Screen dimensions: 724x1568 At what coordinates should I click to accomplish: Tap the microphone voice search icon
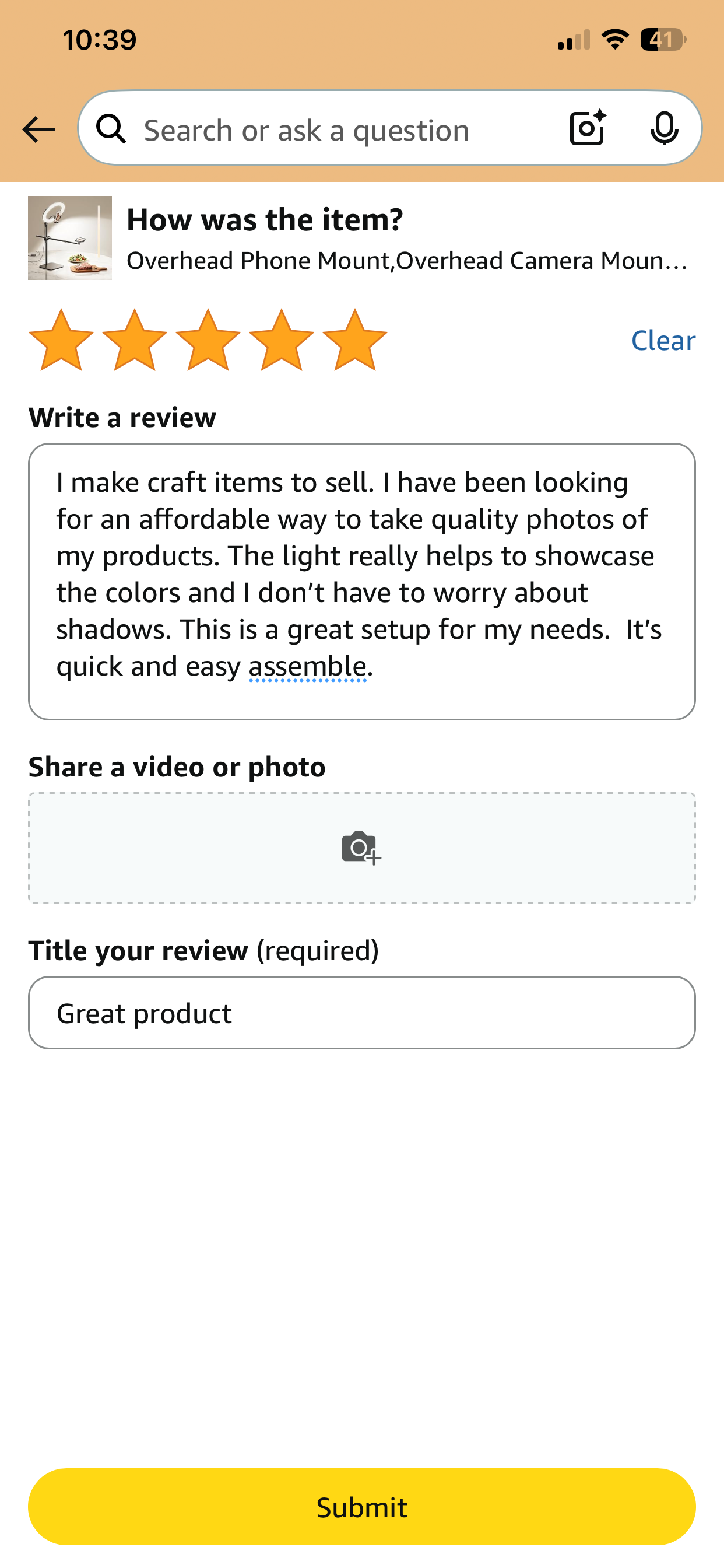click(664, 128)
